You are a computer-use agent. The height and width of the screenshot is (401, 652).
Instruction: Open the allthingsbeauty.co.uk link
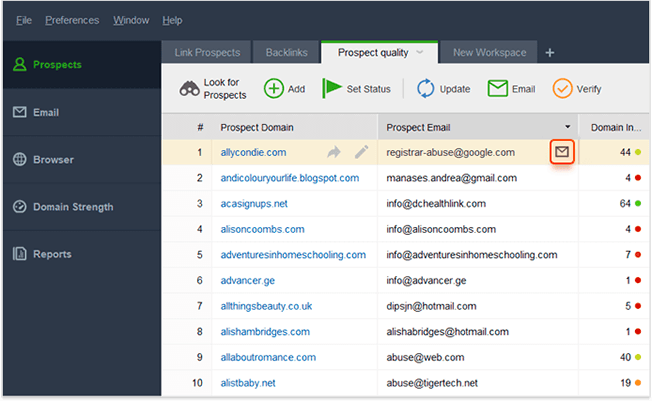tap(266, 306)
